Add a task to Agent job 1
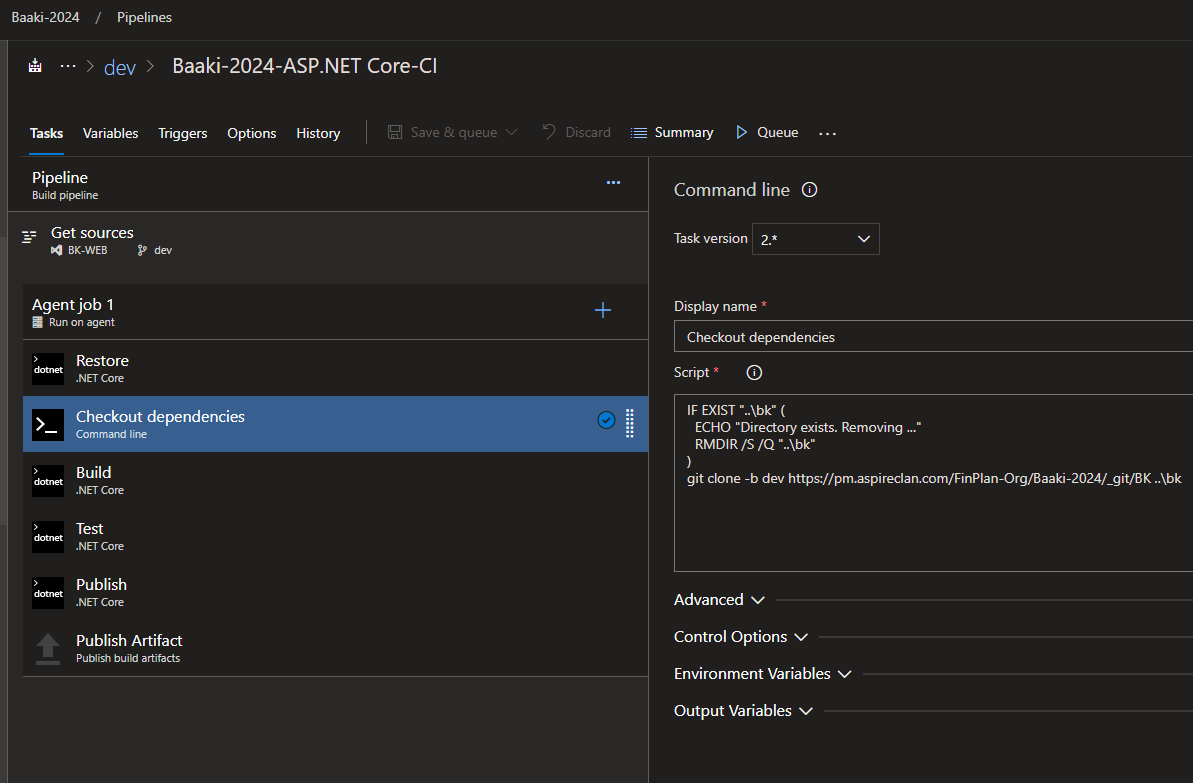This screenshot has width=1193, height=783. (603, 310)
